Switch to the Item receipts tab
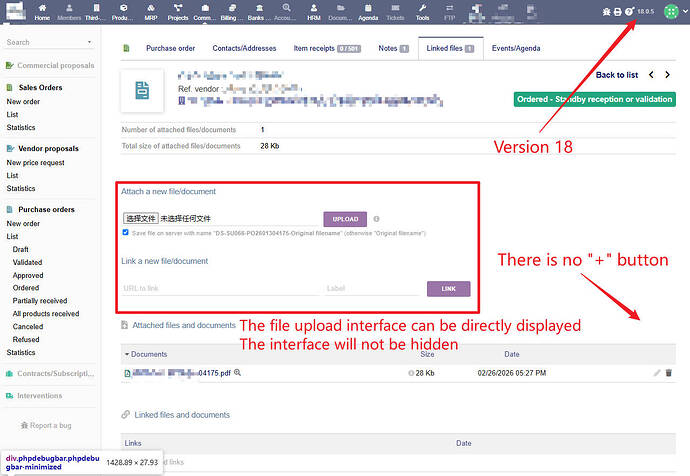 click(327, 48)
